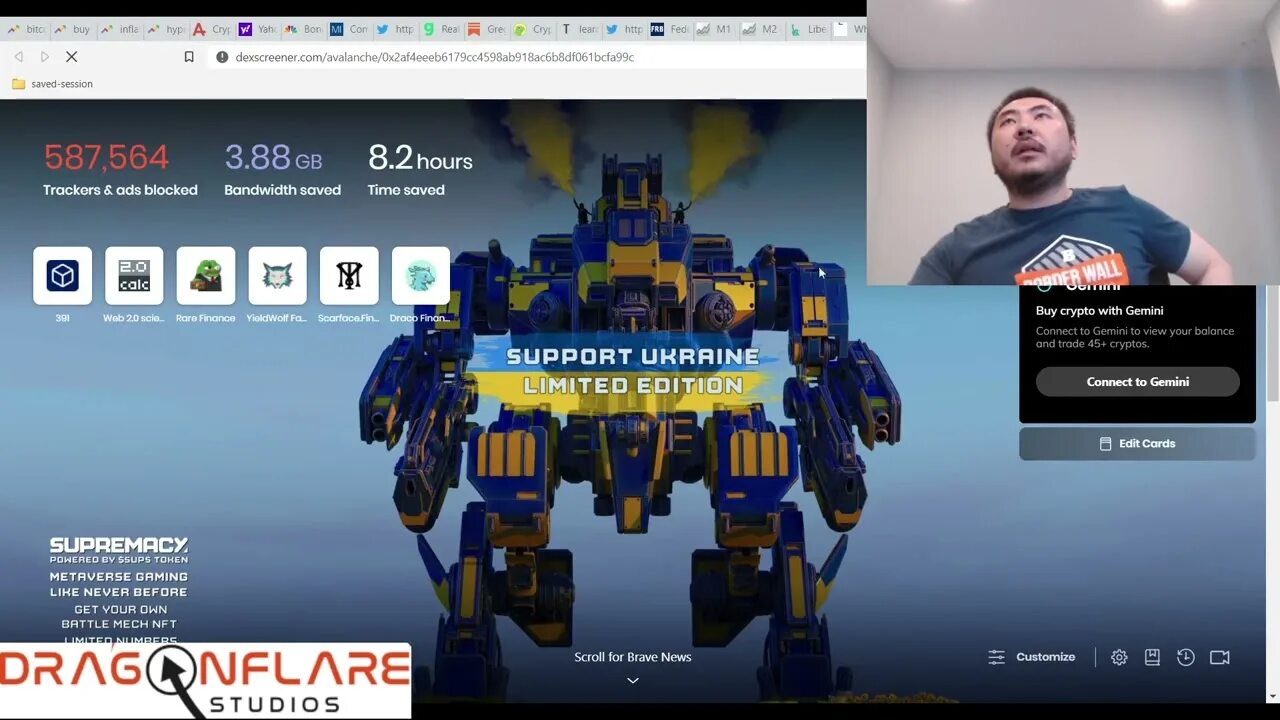The height and width of the screenshot is (720, 1280).
Task: Open the Web 2.0 scientific calculator tile
Action: (134, 276)
